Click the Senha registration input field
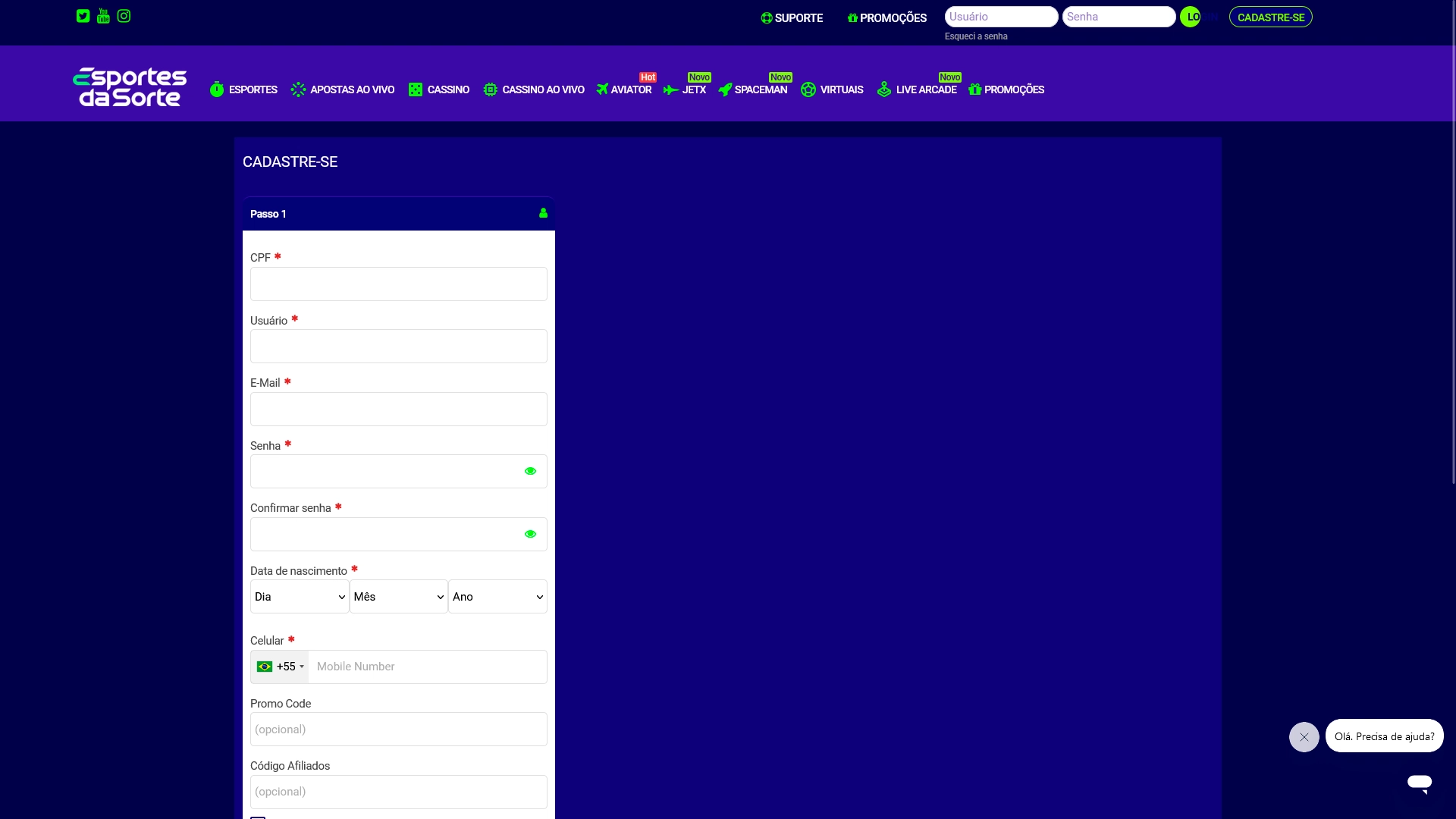This screenshot has height=819, width=1456. point(399,472)
